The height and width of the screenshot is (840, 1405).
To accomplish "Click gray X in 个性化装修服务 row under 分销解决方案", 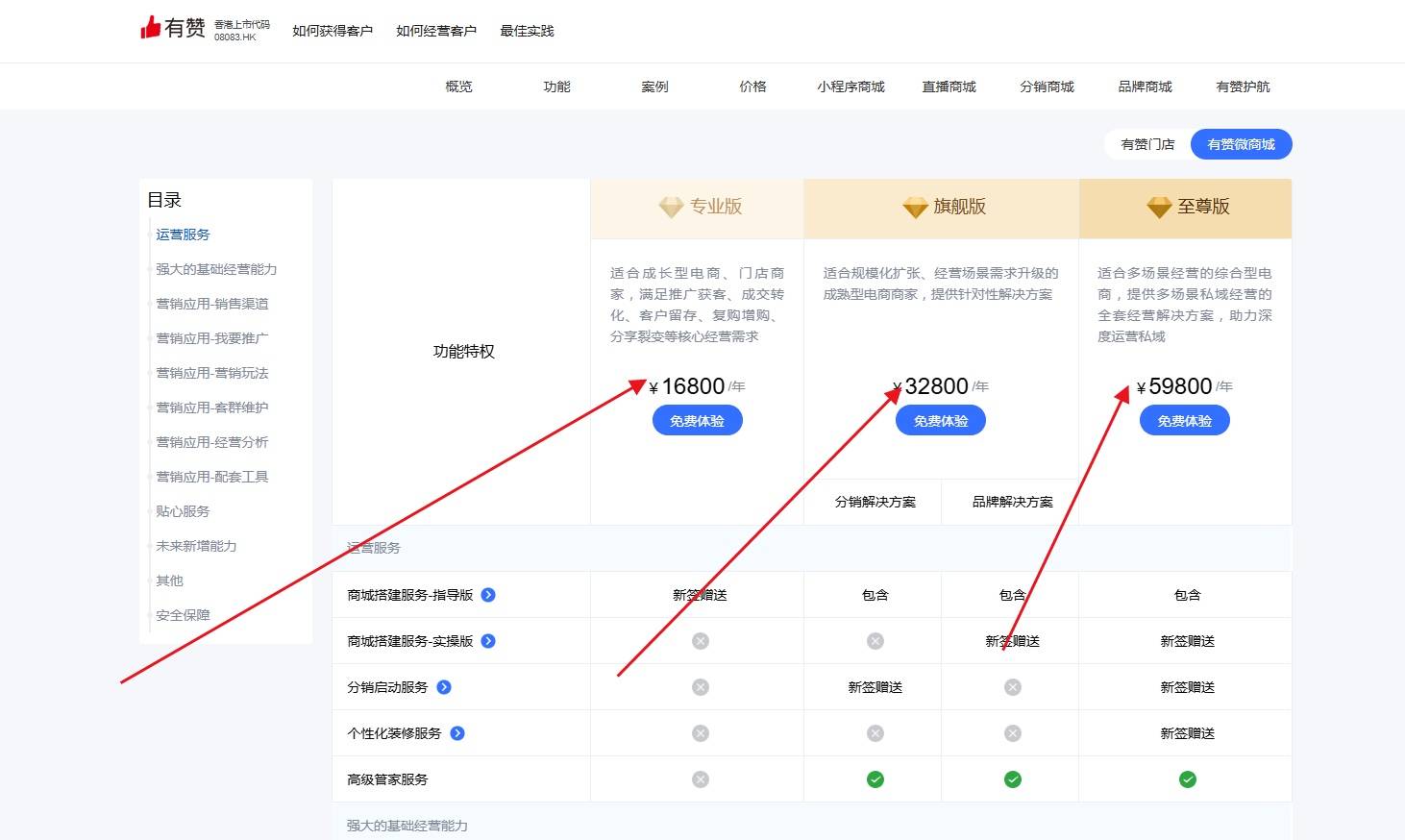I will (x=875, y=733).
